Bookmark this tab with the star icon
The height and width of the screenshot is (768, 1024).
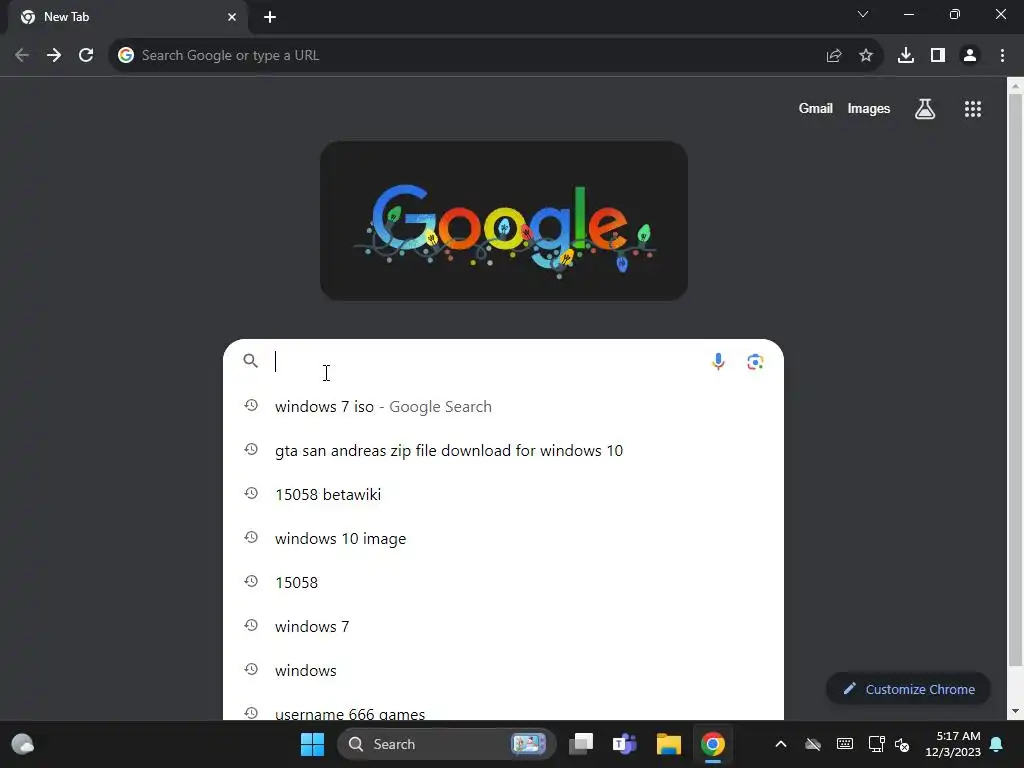click(x=866, y=56)
